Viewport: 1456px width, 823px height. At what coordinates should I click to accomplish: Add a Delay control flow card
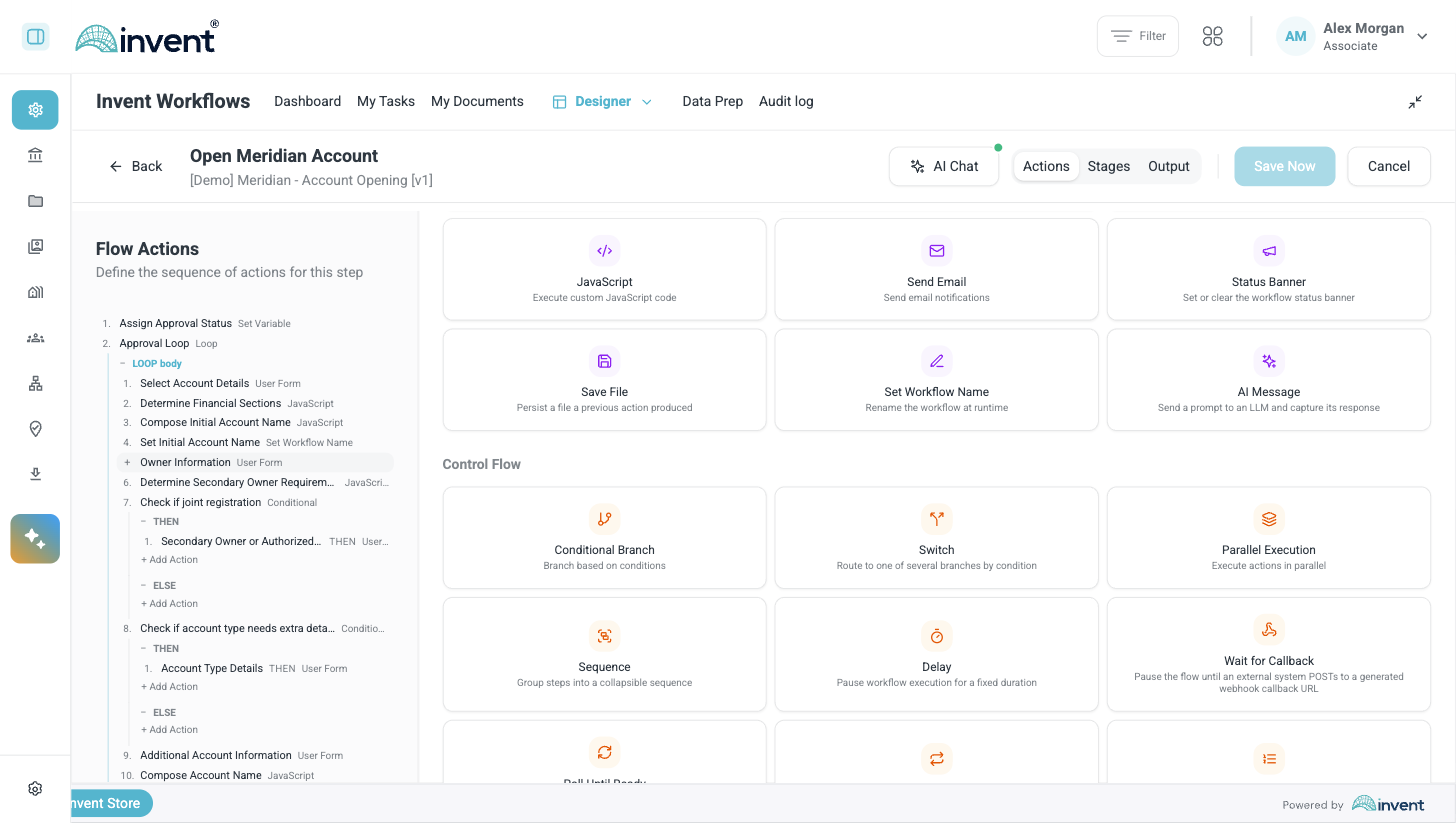[x=936, y=654]
